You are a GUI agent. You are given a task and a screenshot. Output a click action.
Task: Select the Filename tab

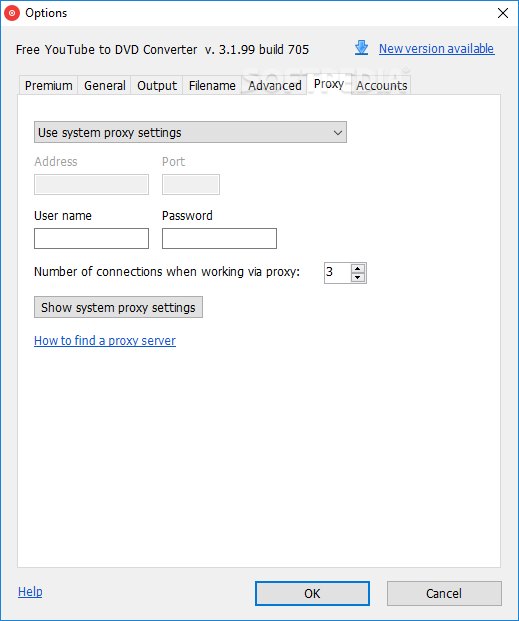click(x=212, y=85)
